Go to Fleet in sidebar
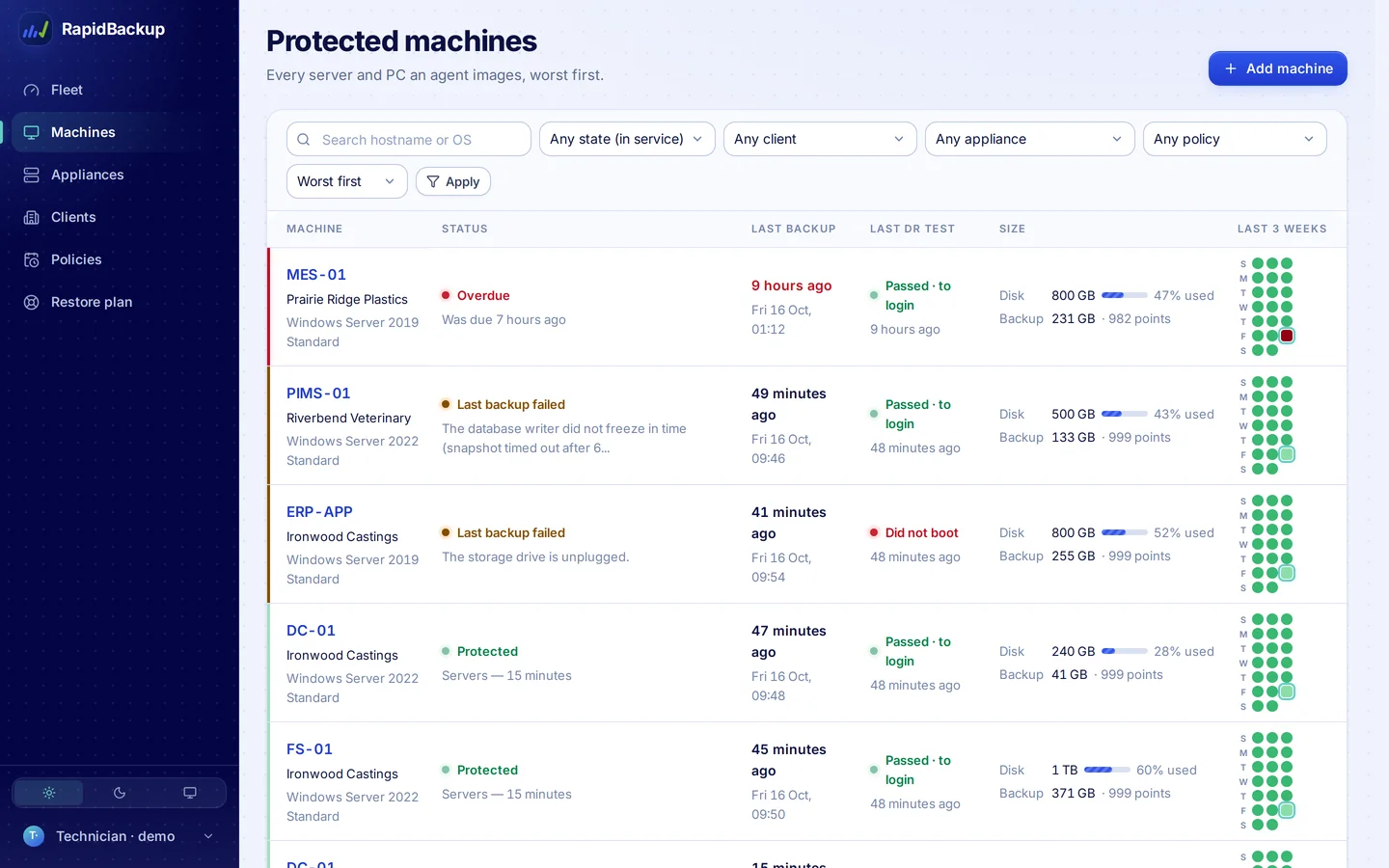Image resolution: width=1389 pixels, height=868 pixels. (120, 90)
